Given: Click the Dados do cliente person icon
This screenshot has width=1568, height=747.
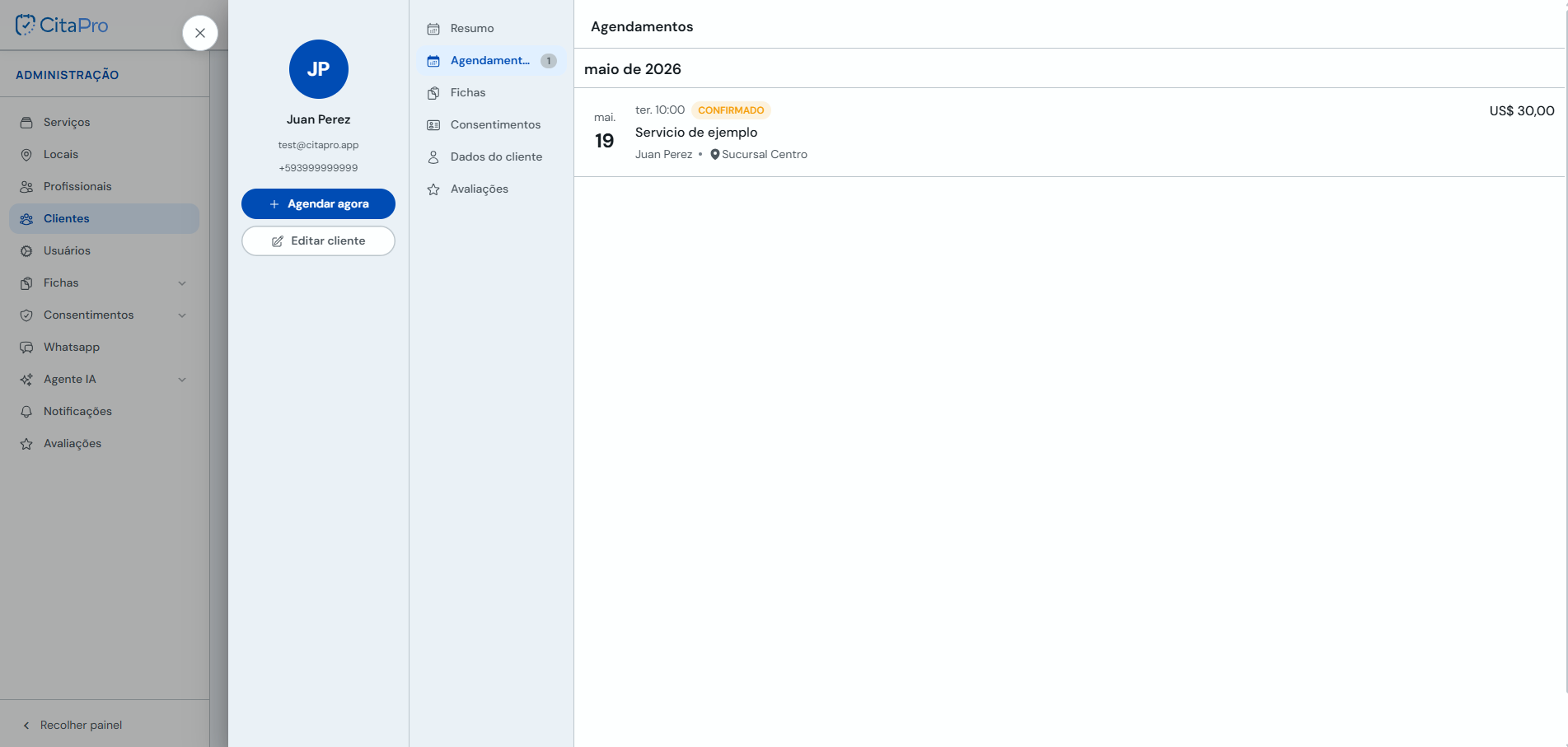Looking at the screenshot, I should click(433, 156).
